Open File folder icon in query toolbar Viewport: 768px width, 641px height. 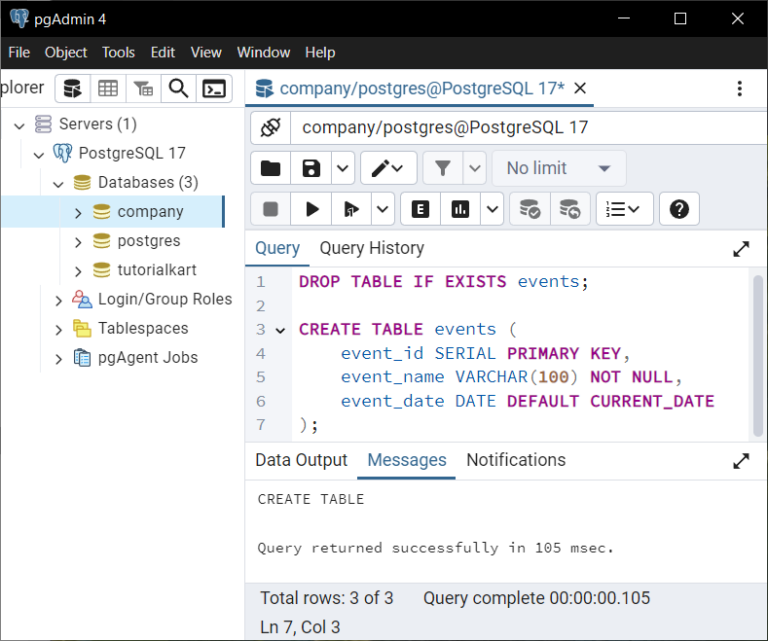coord(270,168)
